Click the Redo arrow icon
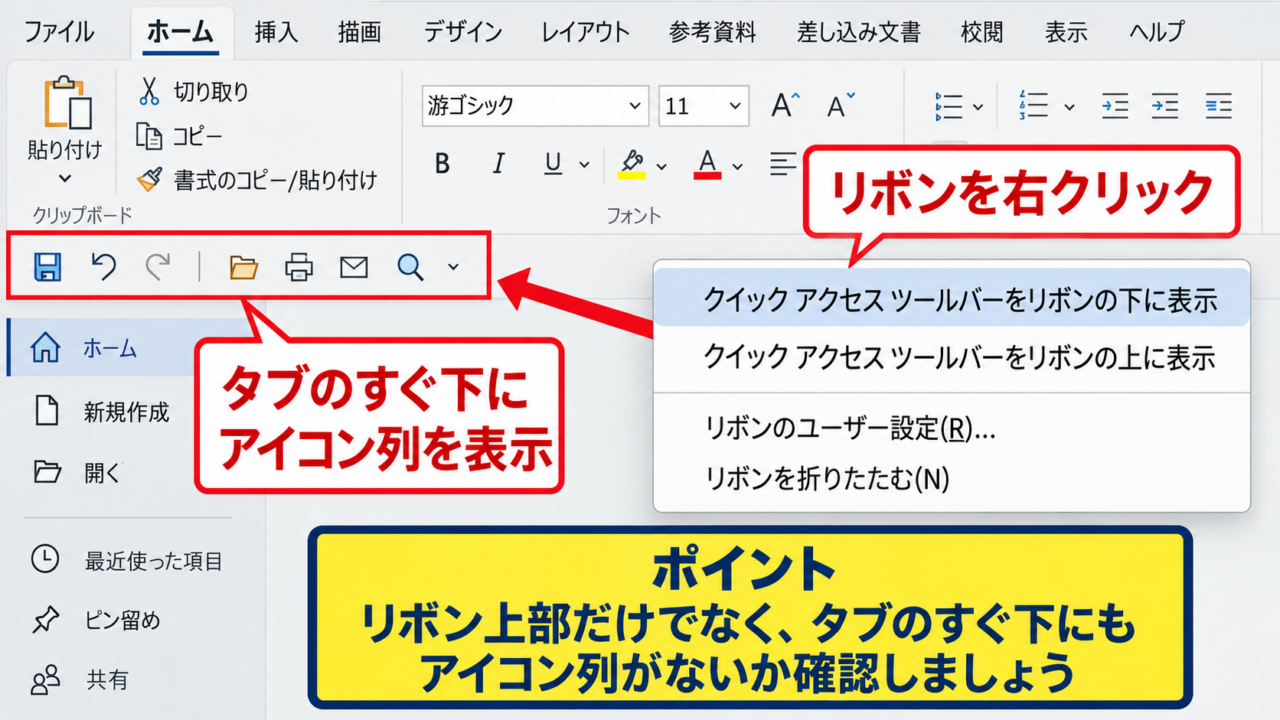Image resolution: width=1280 pixels, height=720 pixels. coord(158,266)
